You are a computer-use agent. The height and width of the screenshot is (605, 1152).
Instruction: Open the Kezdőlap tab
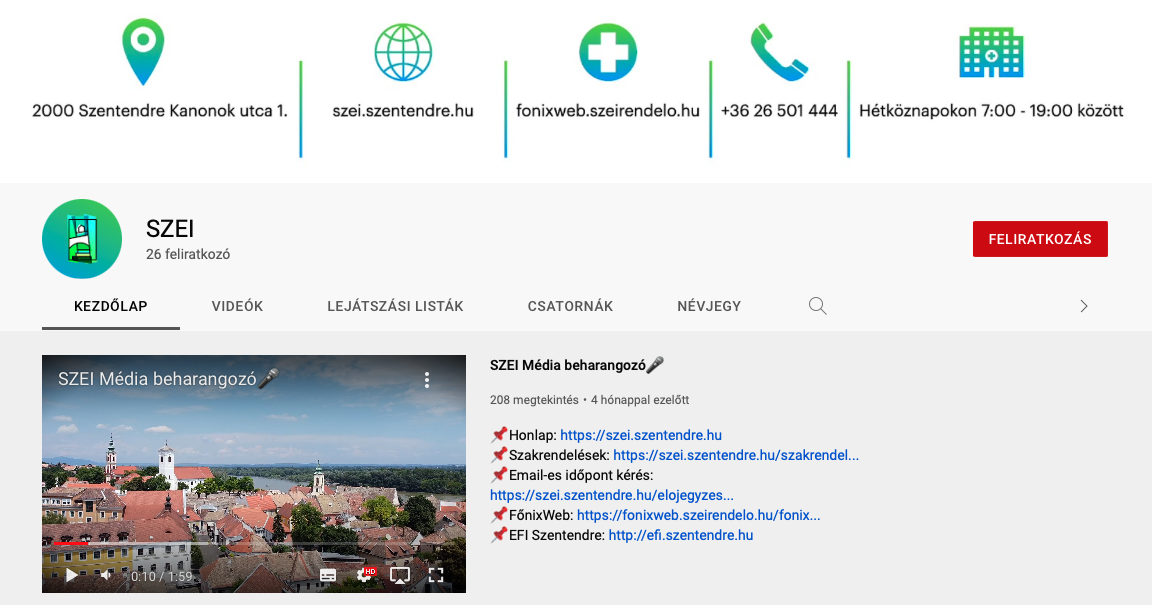pyautogui.click(x=111, y=306)
